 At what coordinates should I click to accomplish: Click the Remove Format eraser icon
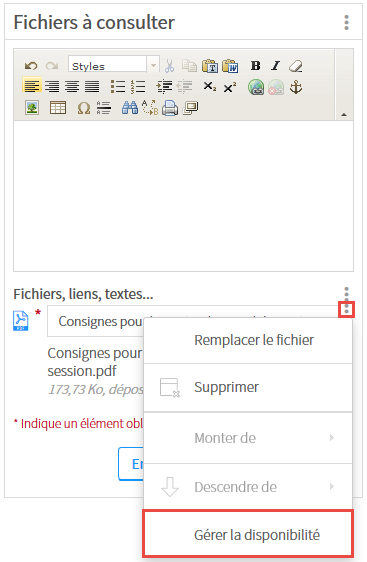[x=296, y=66]
